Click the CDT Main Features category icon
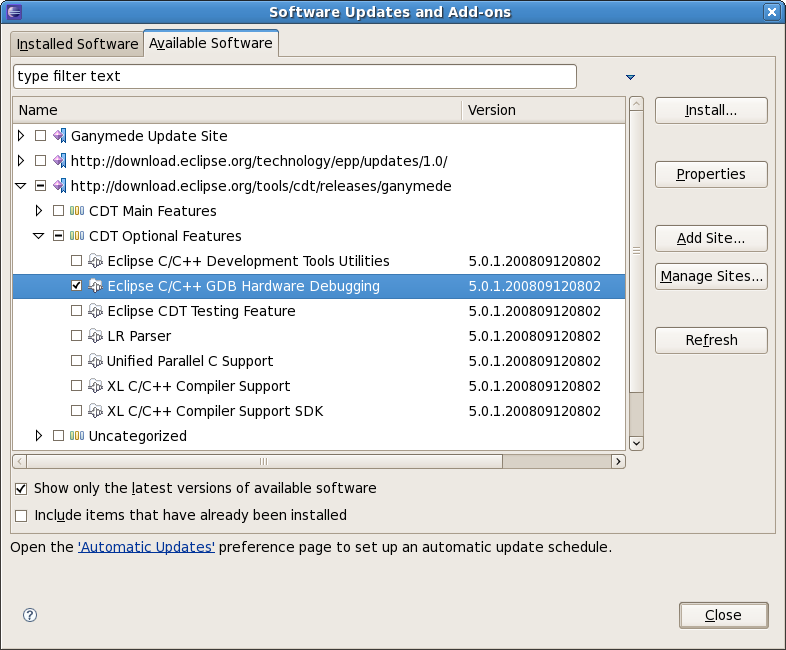This screenshot has width=786, height=650. [77, 211]
